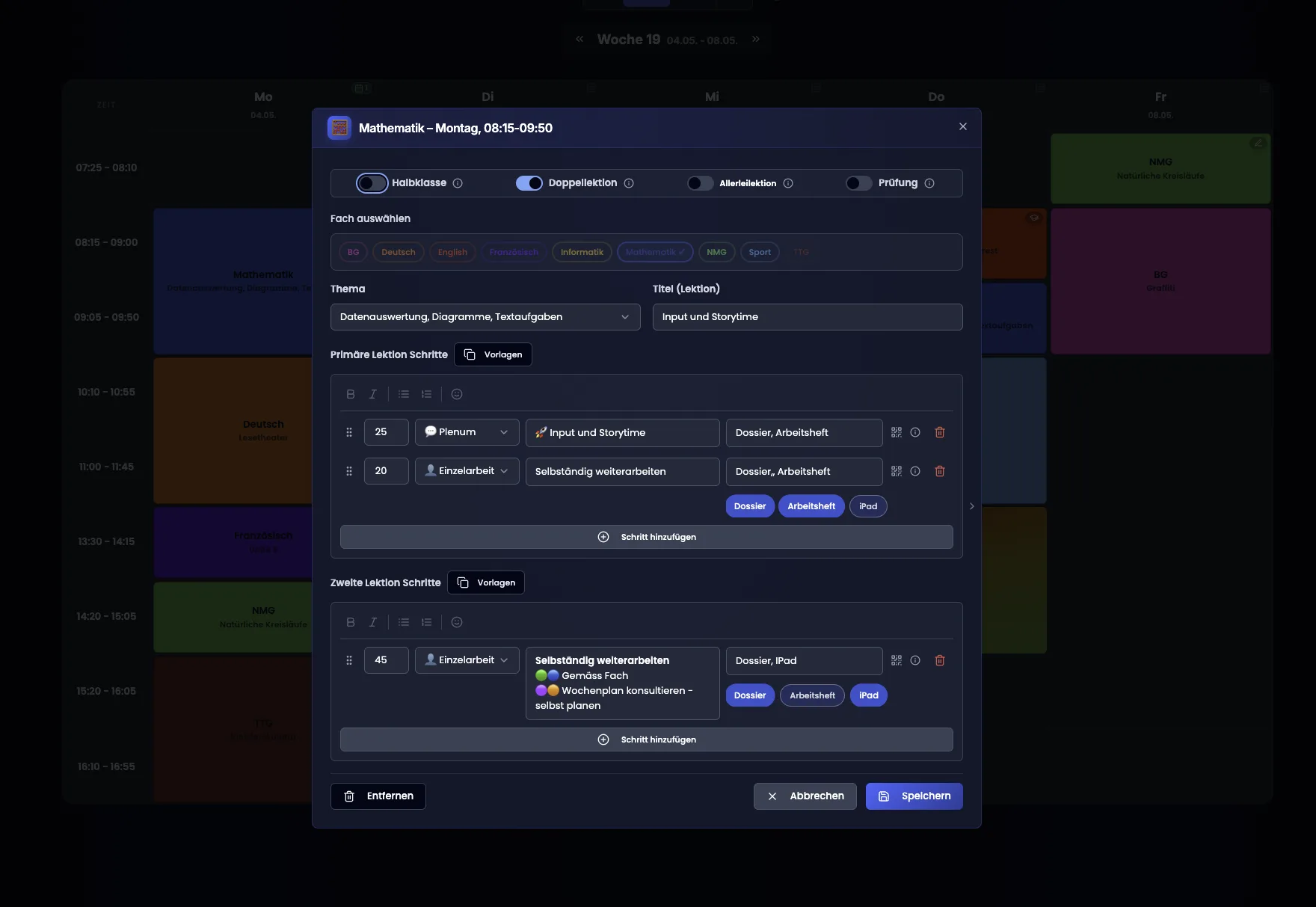The image size is (1316, 907).
Task: Open Halbklasse info icon
Action: [458, 183]
